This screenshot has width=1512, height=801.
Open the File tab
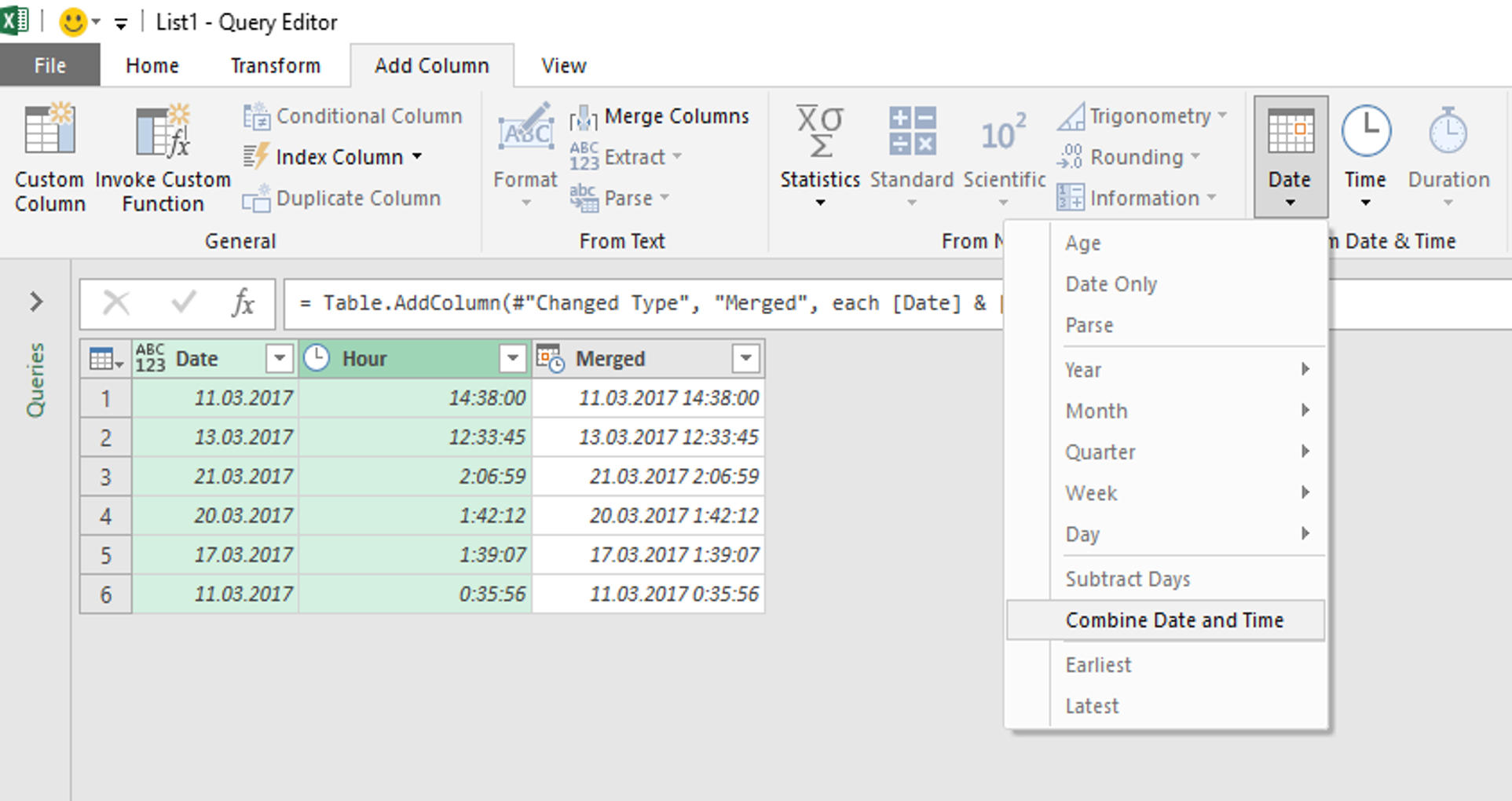point(50,65)
